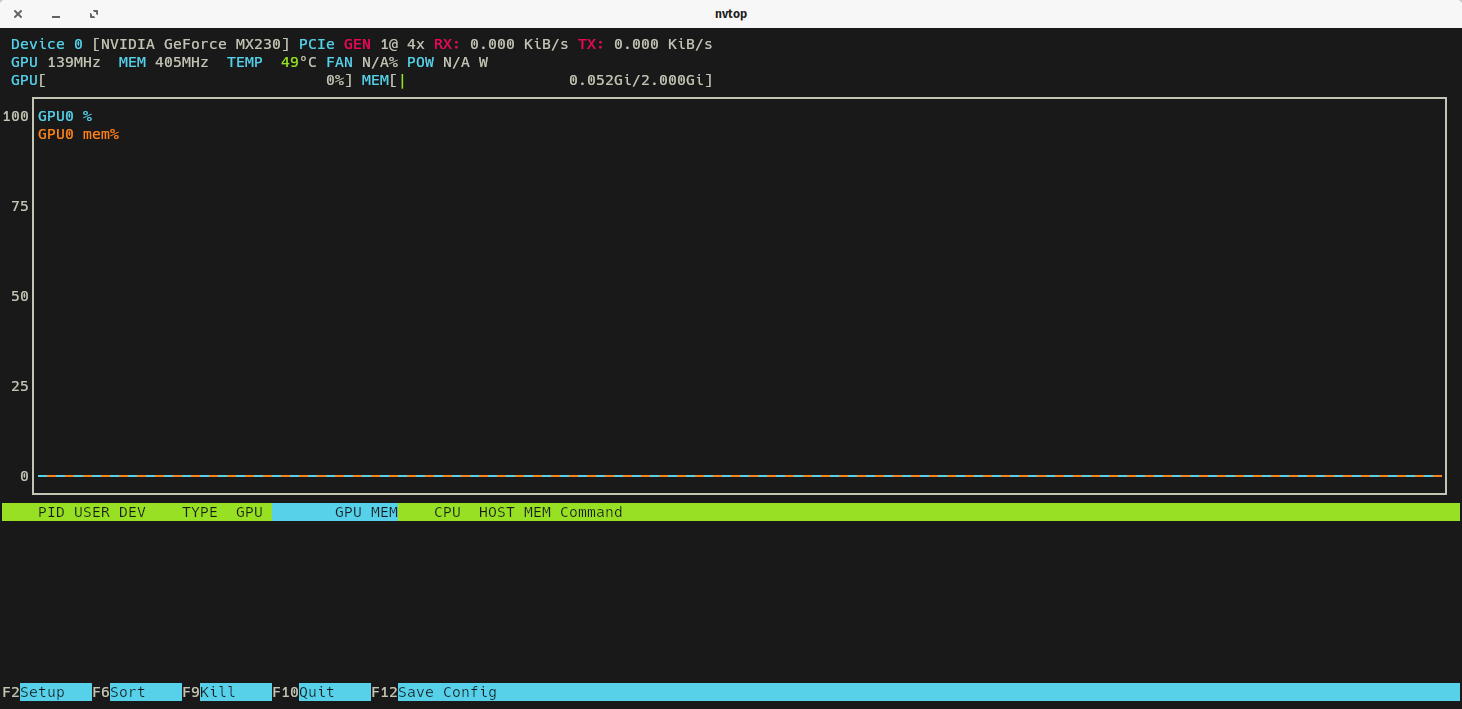Sort processes by PID column header
This screenshot has height=709, width=1462.
(51, 512)
